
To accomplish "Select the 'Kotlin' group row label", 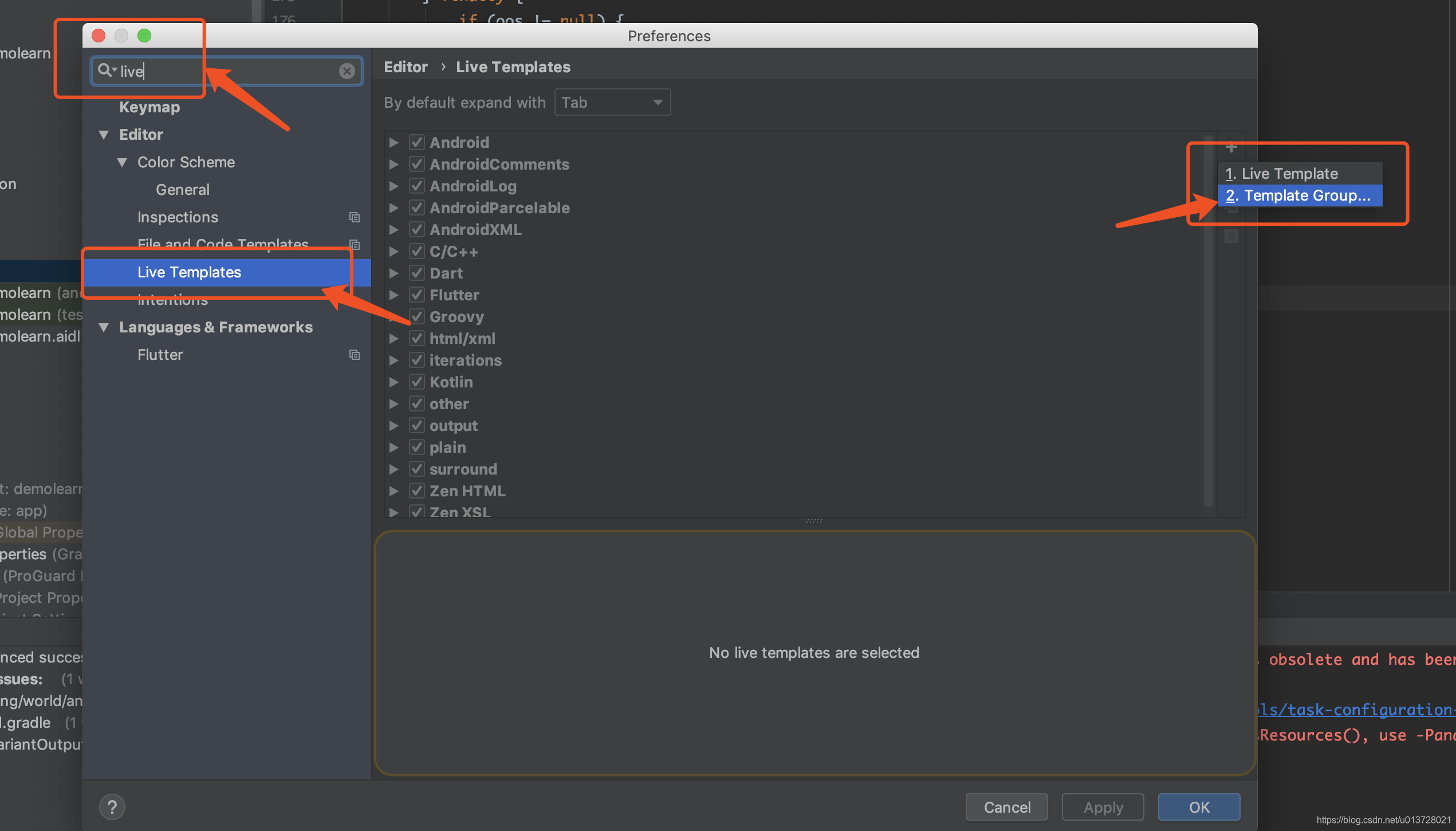I will coord(451,382).
